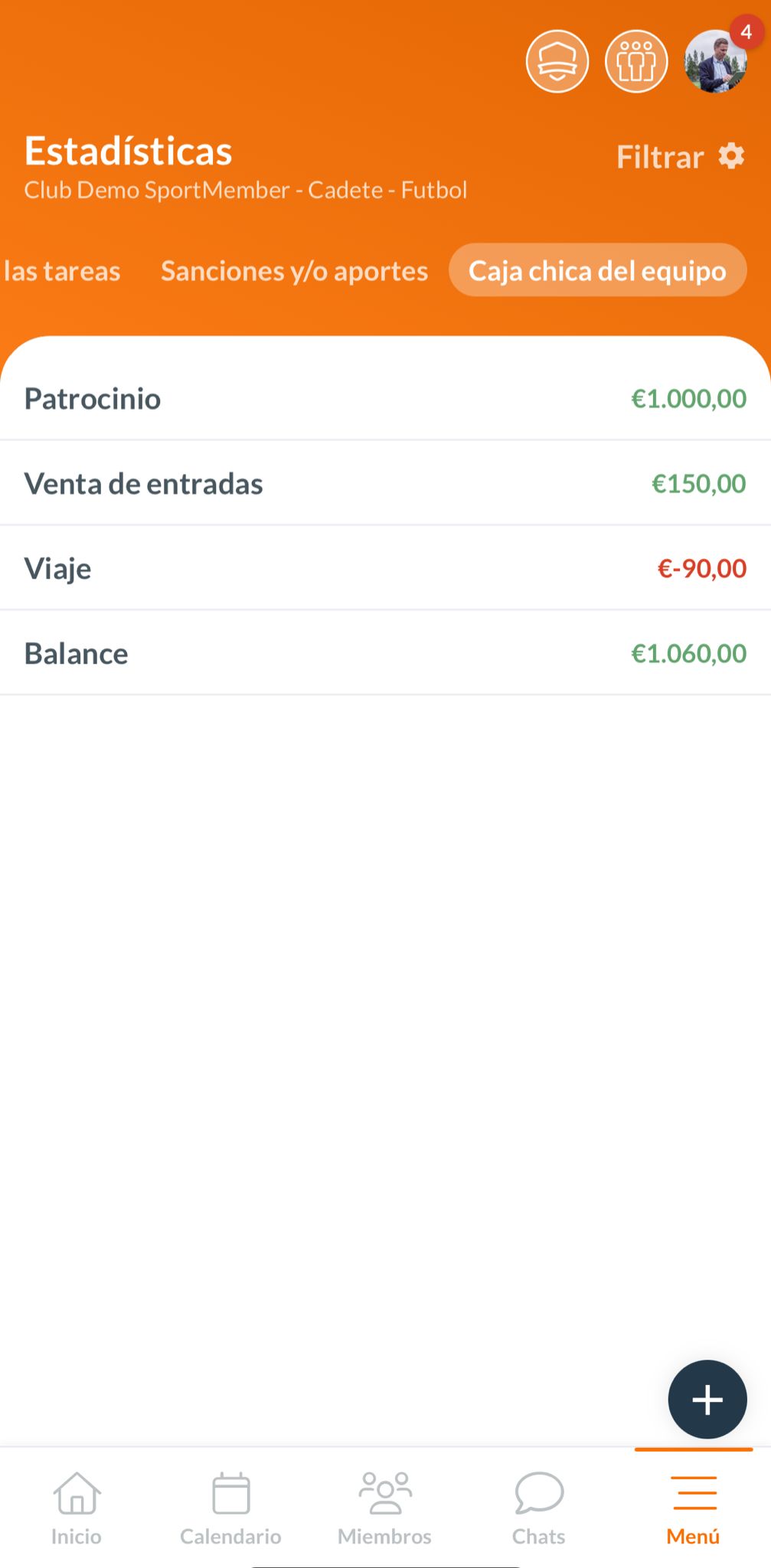This screenshot has width=771, height=1568.
Task: Open the Chats speech bubble icon
Action: click(539, 1493)
